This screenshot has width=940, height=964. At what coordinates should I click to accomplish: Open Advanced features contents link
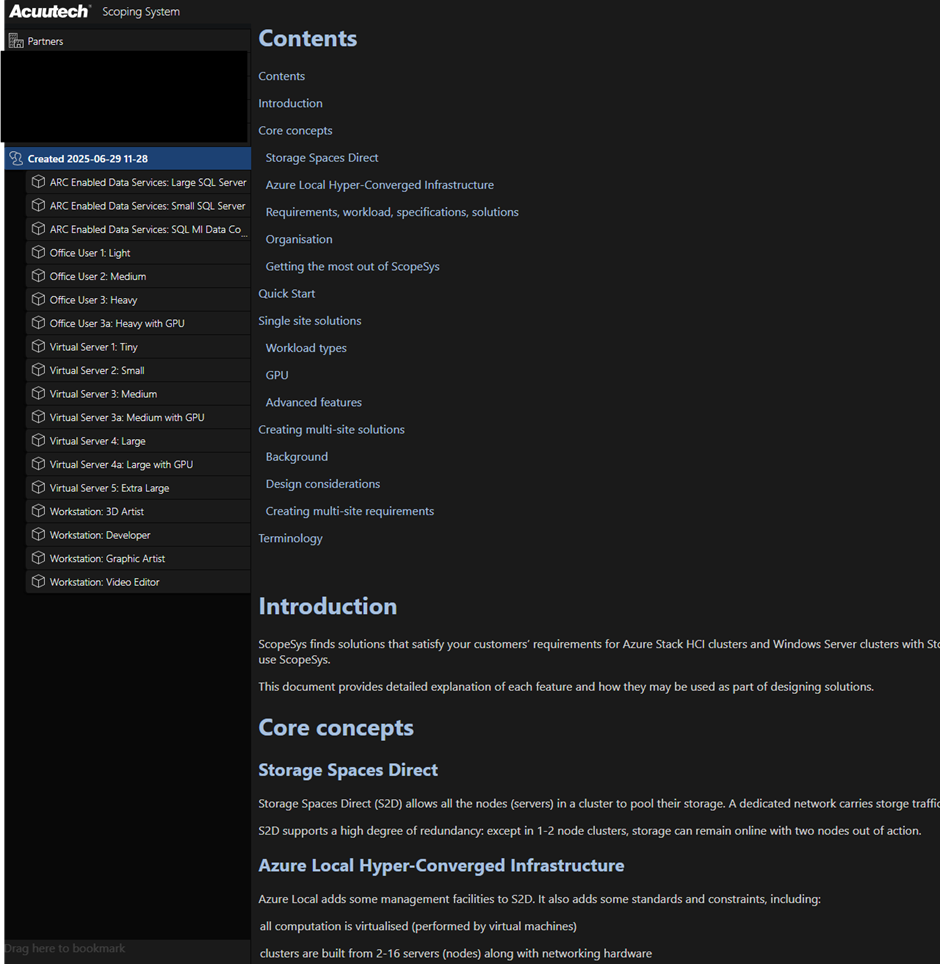click(x=314, y=402)
